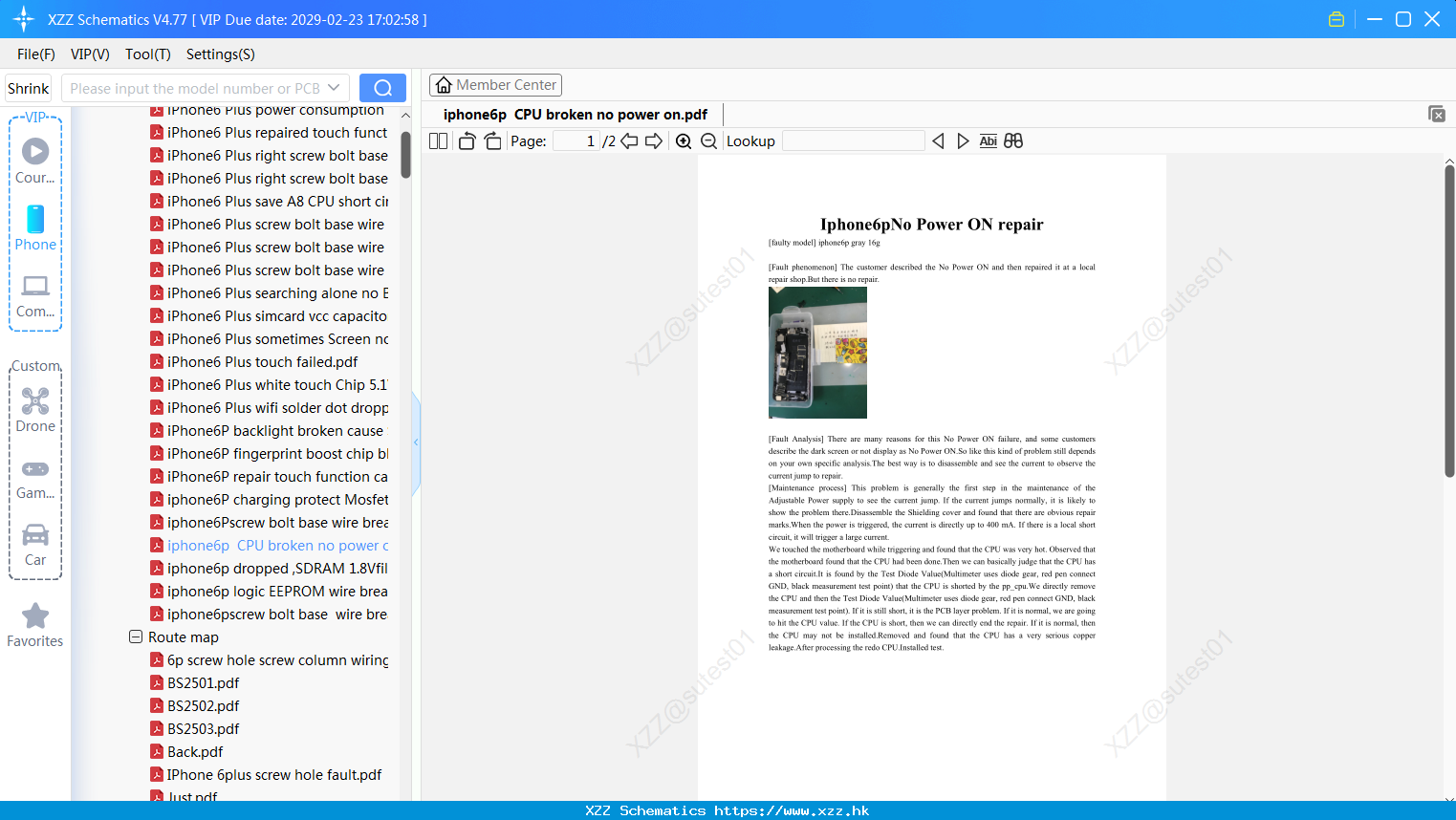
Task: Click the model number or PCB input field
Action: [x=195, y=88]
